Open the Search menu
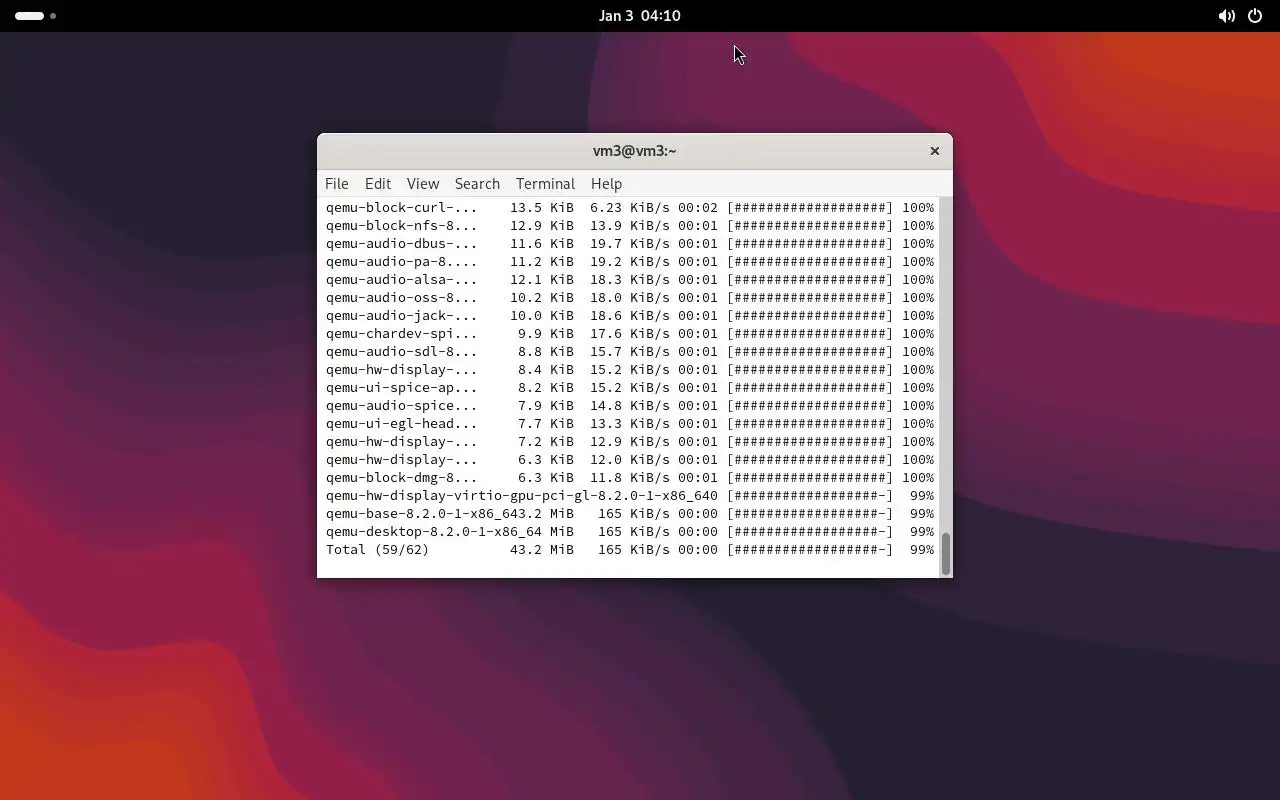The image size is (1280, 800). 477,184
